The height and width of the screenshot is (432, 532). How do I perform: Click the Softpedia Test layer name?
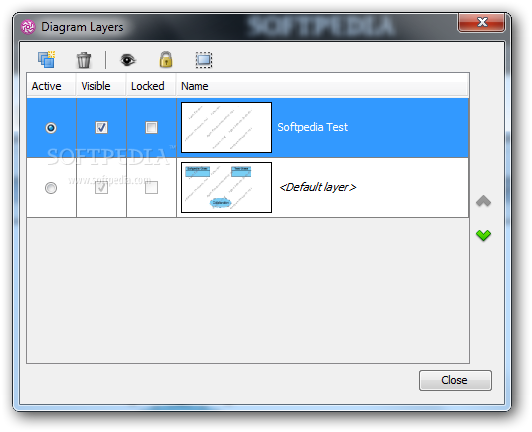[x=312, y=127]
